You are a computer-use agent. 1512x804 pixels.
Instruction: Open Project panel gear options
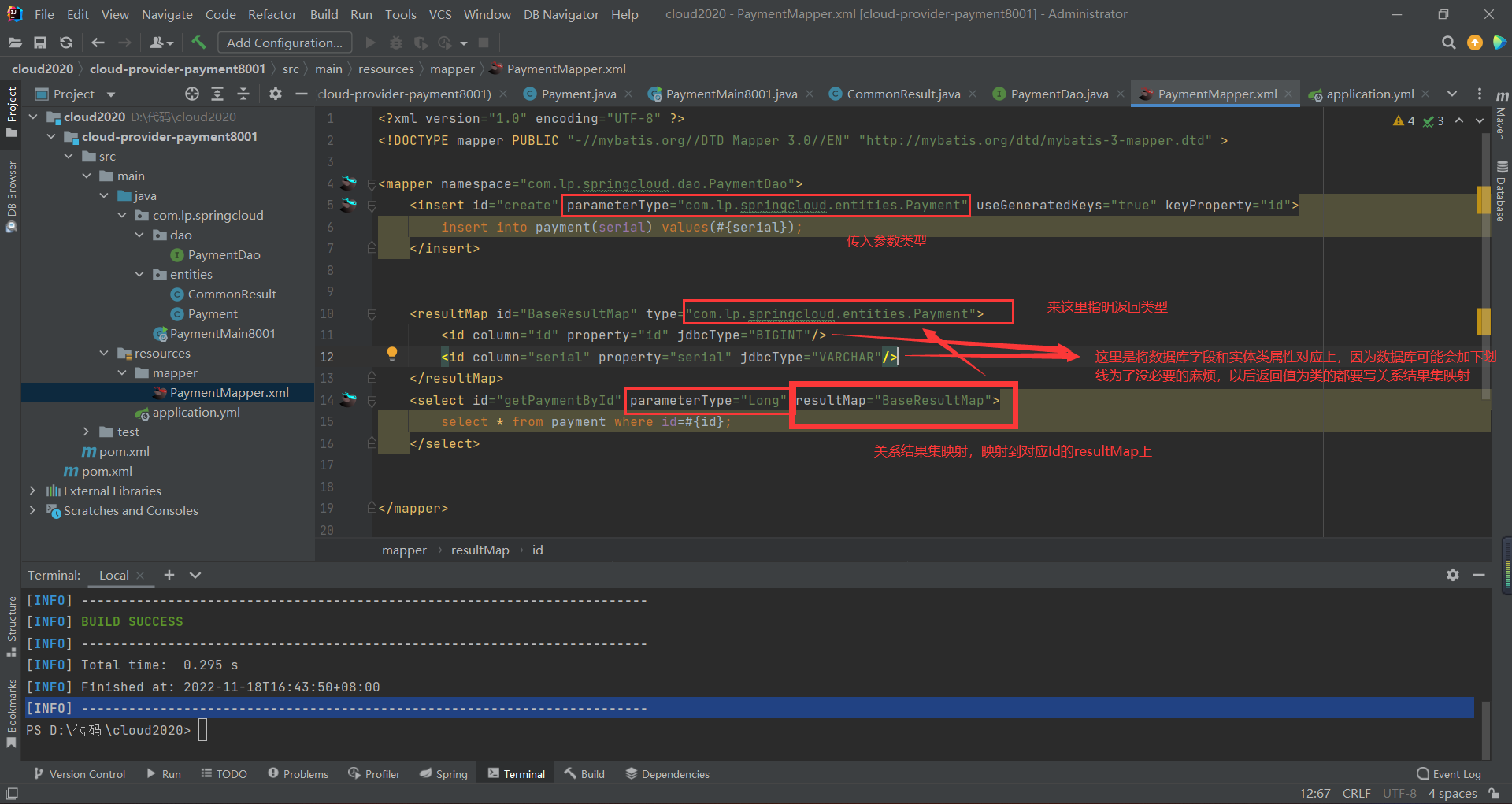pyautogui.click(x=275, y=94)
